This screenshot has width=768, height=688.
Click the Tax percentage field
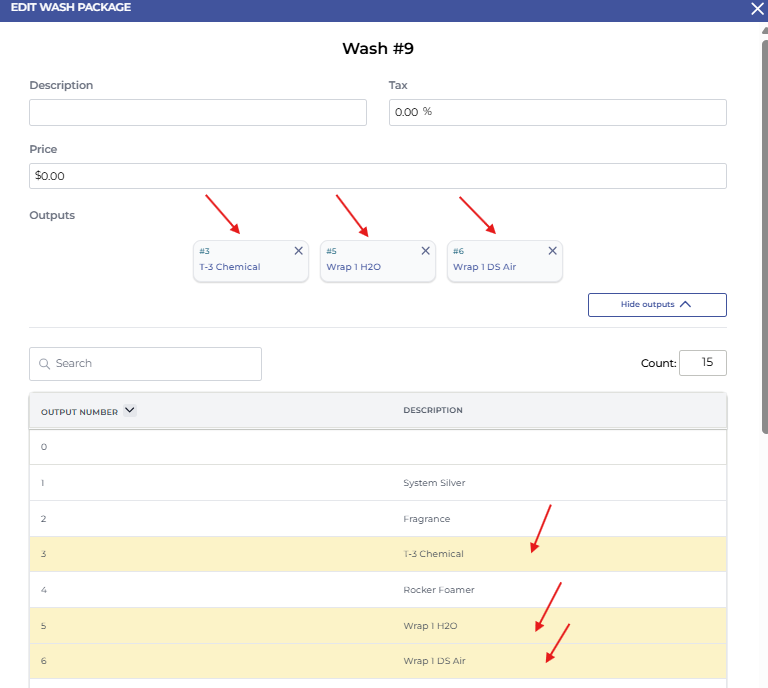tap(557, 112)
